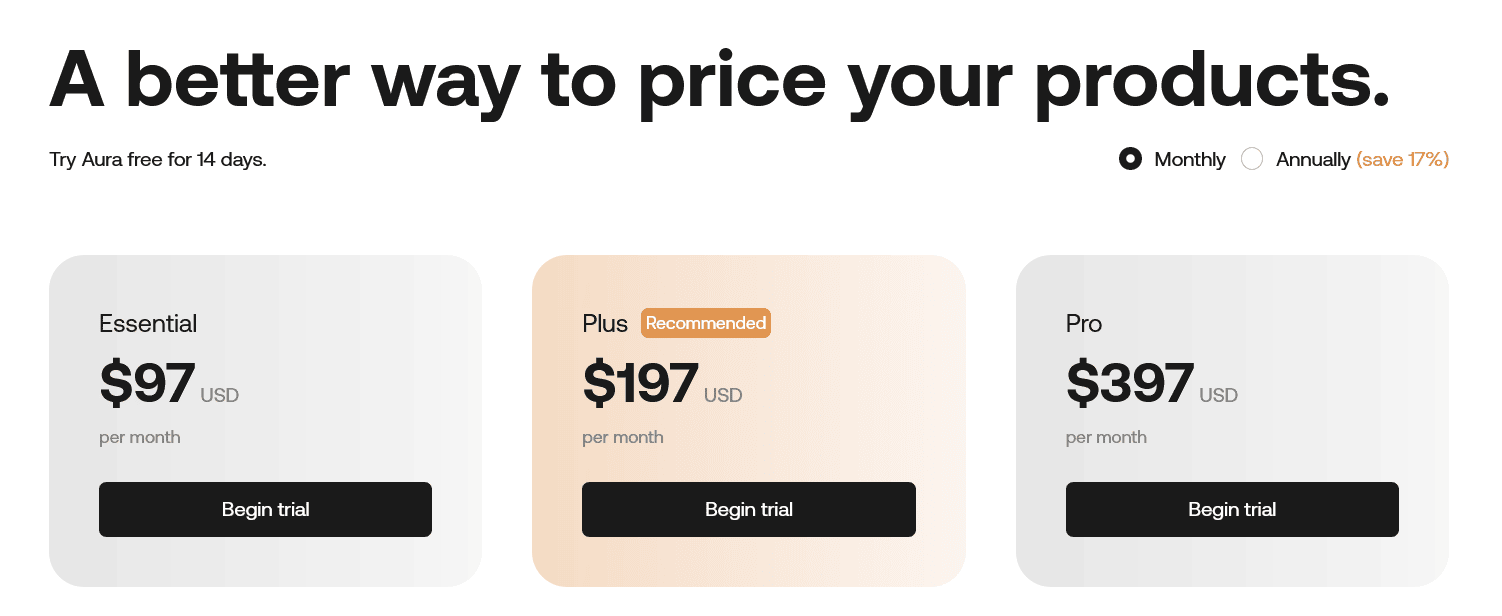Click the orange (save 17%) text
1502x616 pixels.
coord(1402,159)
